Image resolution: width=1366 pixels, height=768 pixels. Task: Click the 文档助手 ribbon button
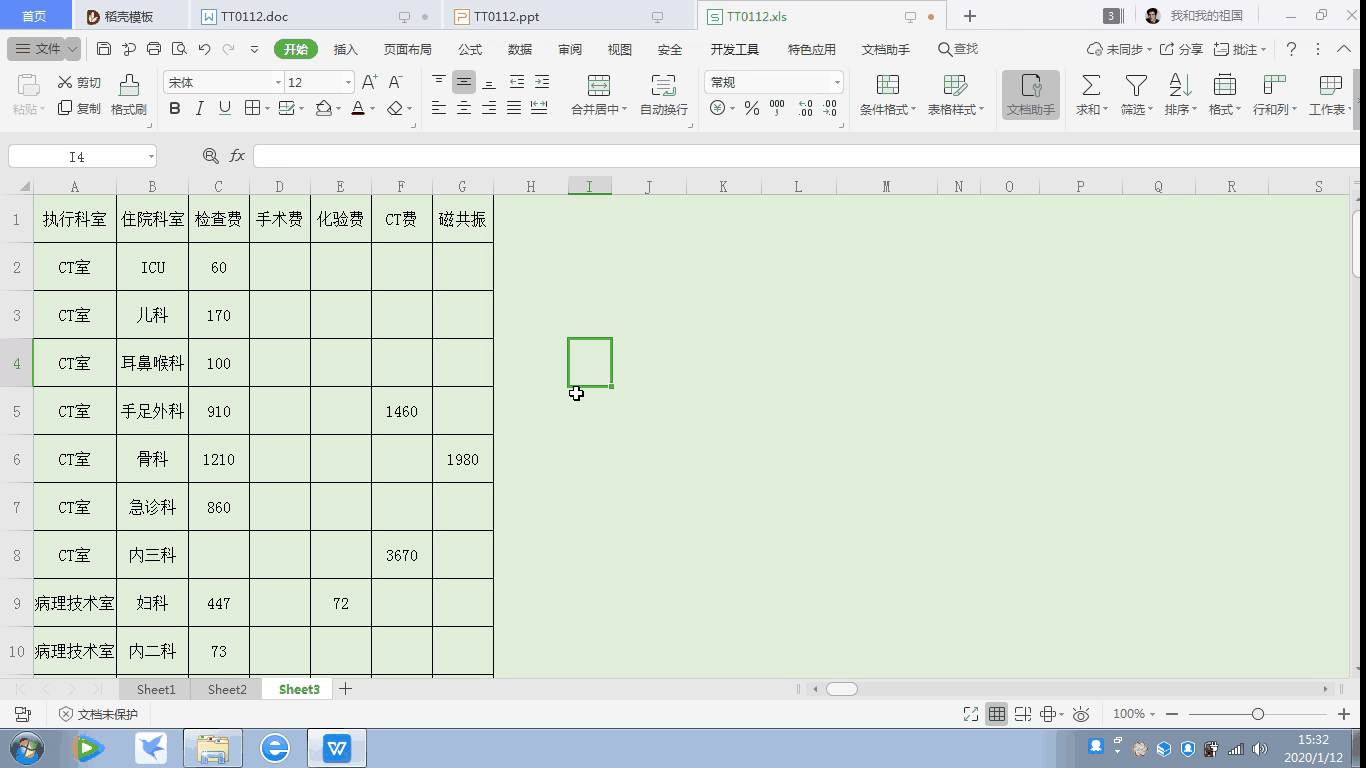click(x=1031, y=95)
